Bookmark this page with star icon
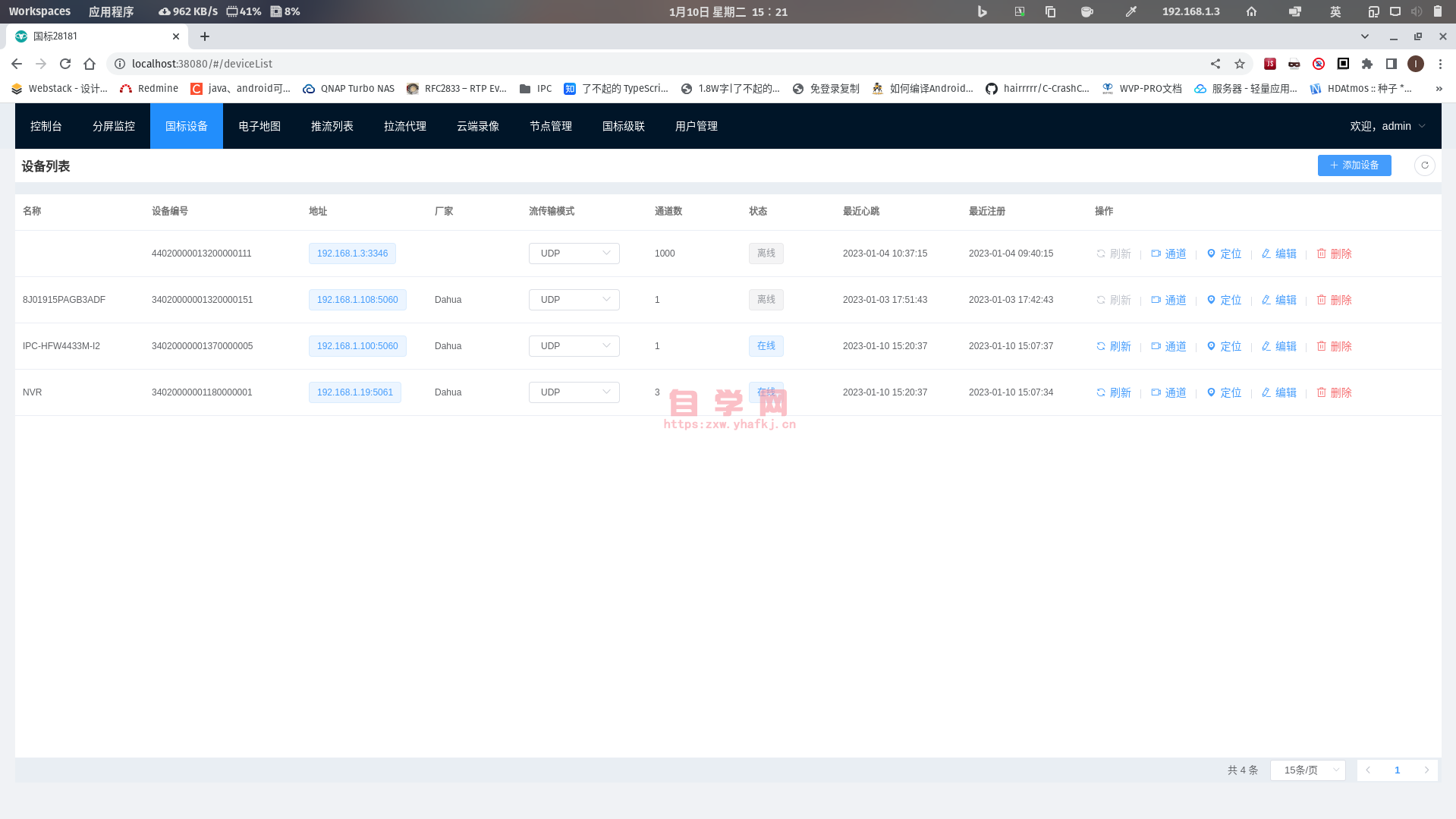Image resolution: width=1456 pixels, height=819 pixels. pos(1240,64)
